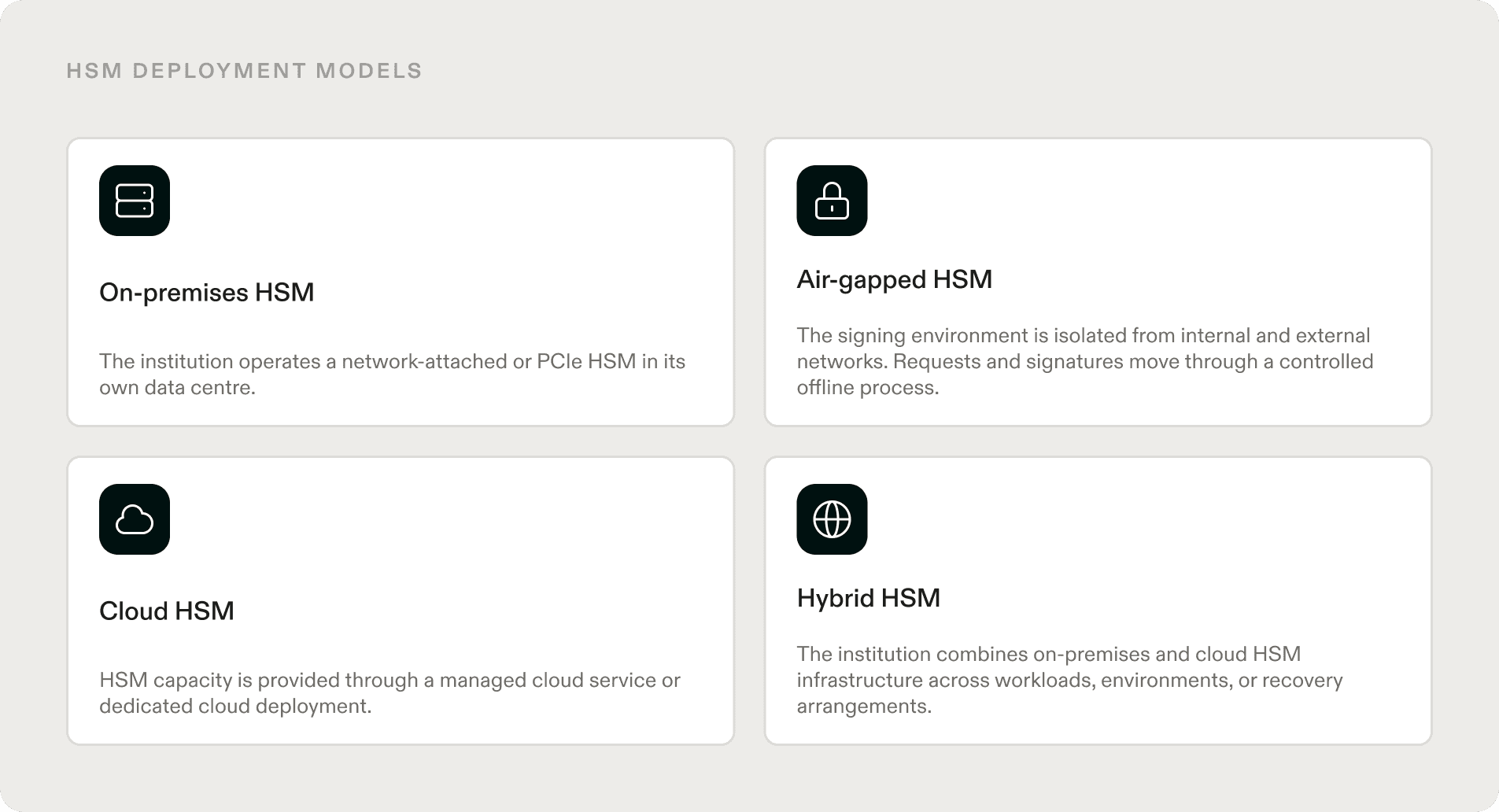Open the Hybrid HSM heading
This screenshot has width=1499, height=812.
[x=868, y=598]
